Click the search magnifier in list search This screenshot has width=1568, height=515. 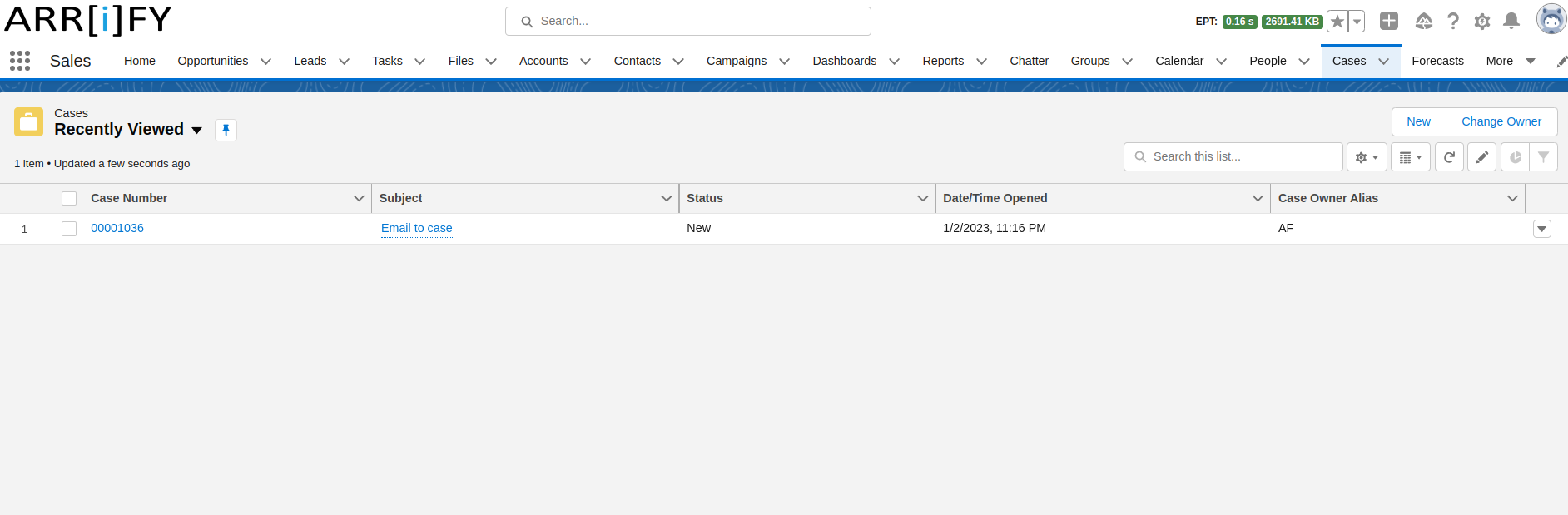(x=1140, y=156)
